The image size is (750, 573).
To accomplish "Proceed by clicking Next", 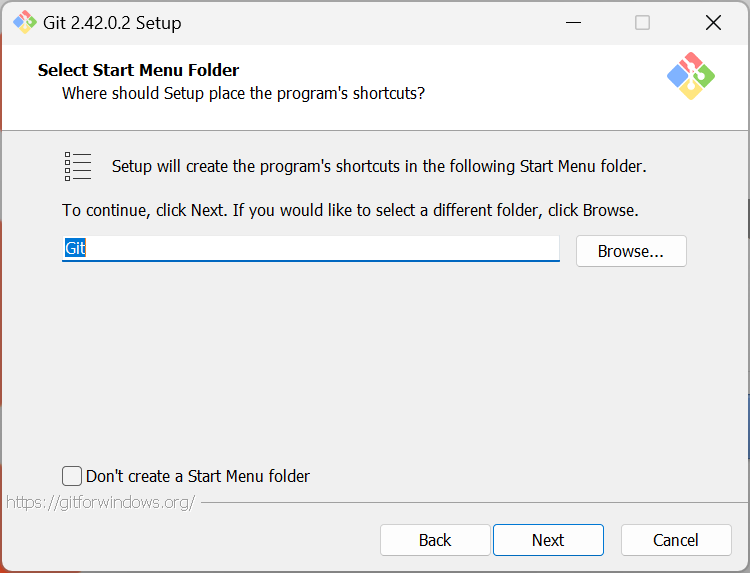I will (548, 540).
